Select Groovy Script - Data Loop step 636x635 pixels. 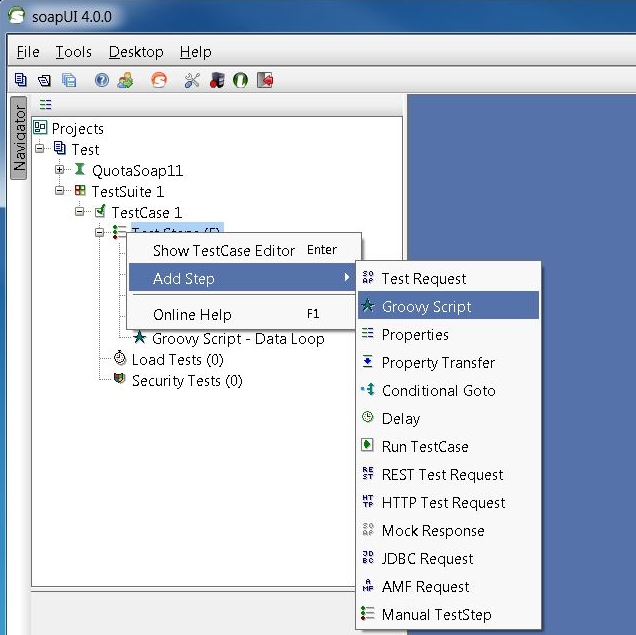[238, 339]
